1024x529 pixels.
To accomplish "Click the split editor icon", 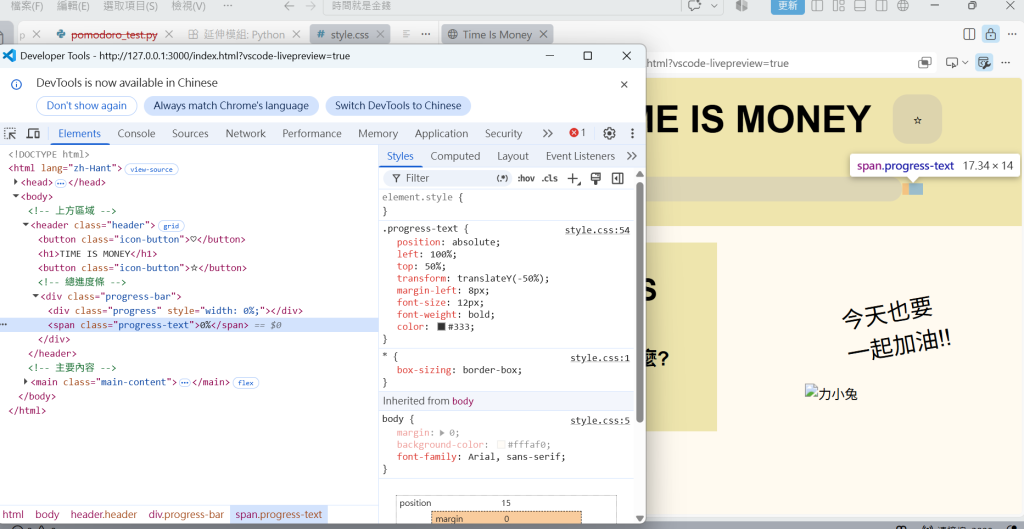I will click(969, 34).
